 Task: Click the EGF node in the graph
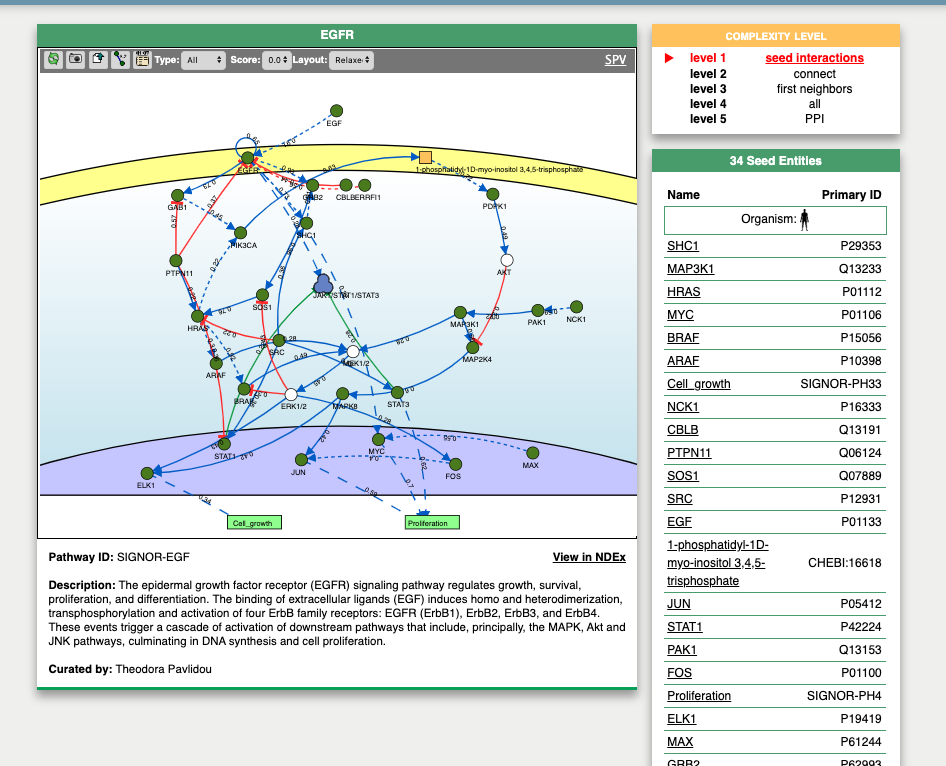click(337, 111)
